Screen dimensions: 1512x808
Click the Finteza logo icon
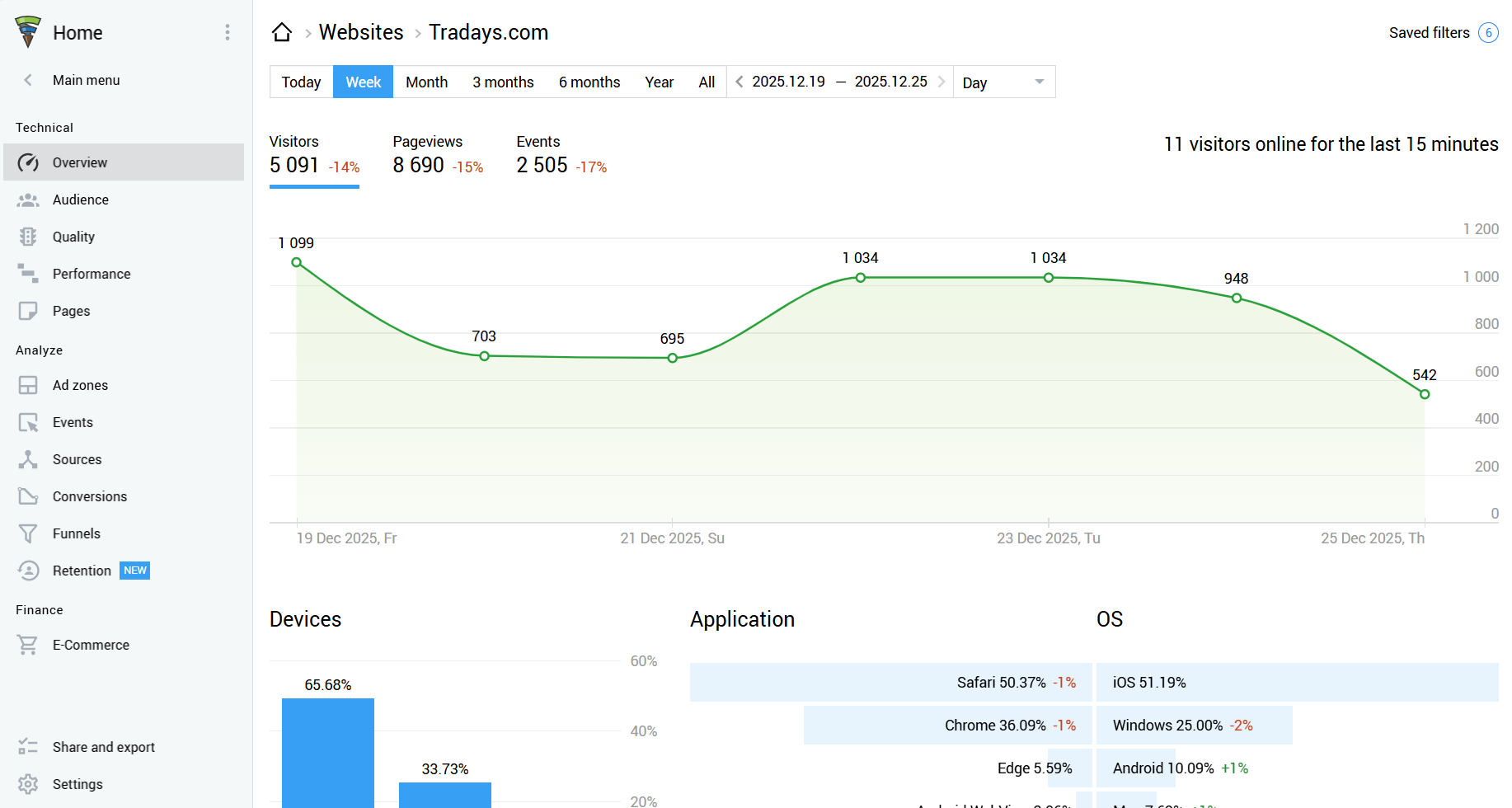pos(28,32)
